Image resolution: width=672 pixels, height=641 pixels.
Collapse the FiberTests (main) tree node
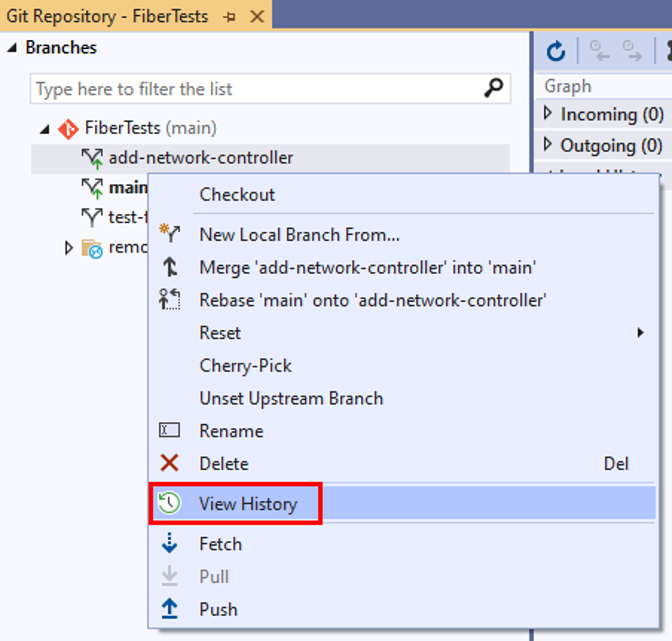45,128
